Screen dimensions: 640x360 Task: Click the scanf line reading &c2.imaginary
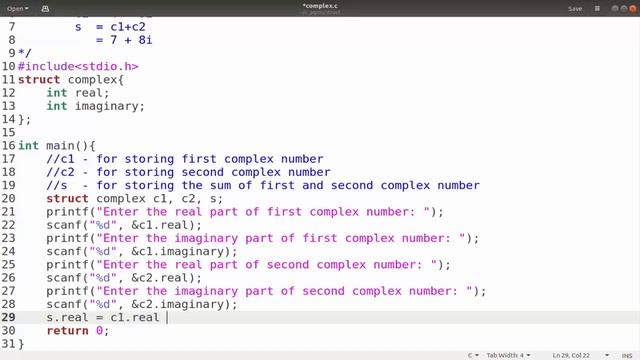[x=142, y=304]
